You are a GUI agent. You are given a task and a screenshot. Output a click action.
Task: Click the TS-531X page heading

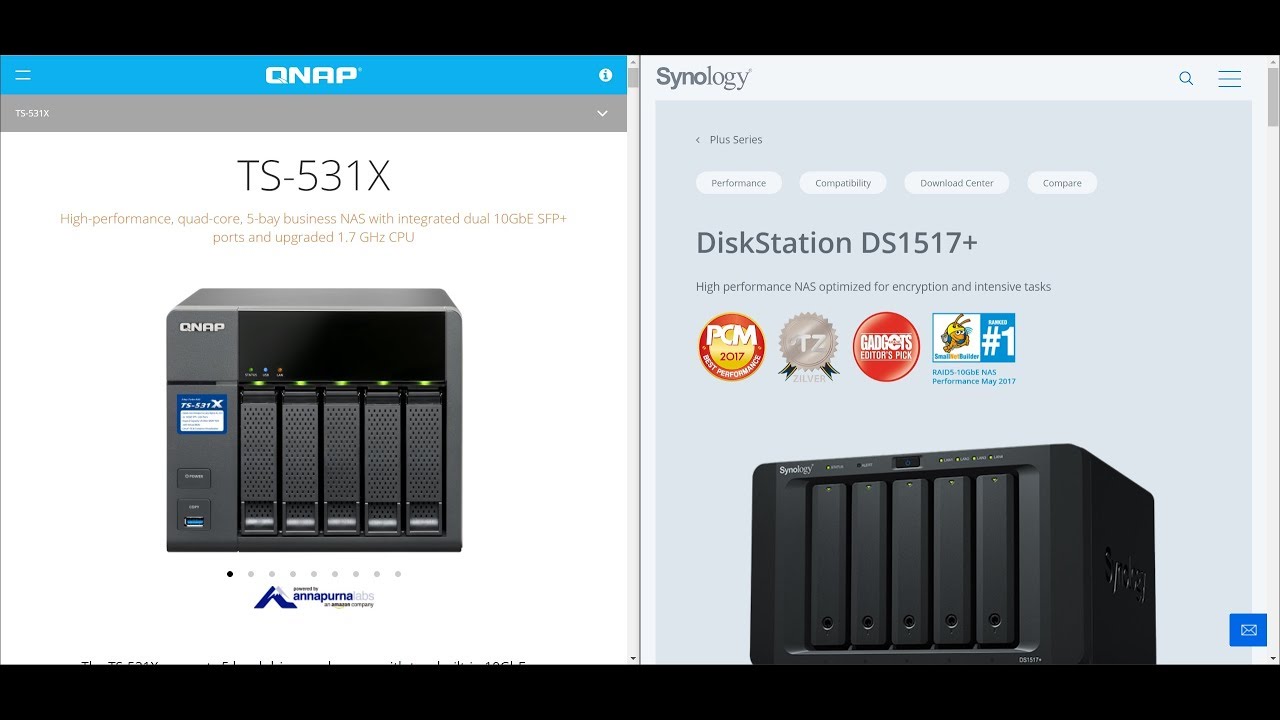pos(314,176)
